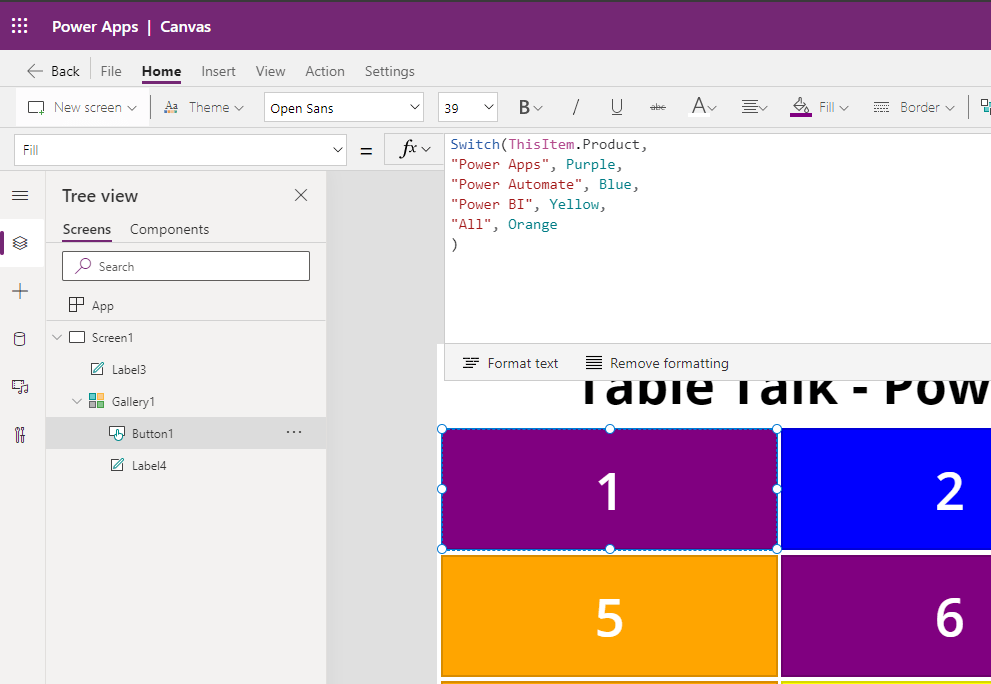Image resolution: width=991 pixels, height=684 pixels.
Task: Switch to the Screens tab
Action: [x=87, y=229]
